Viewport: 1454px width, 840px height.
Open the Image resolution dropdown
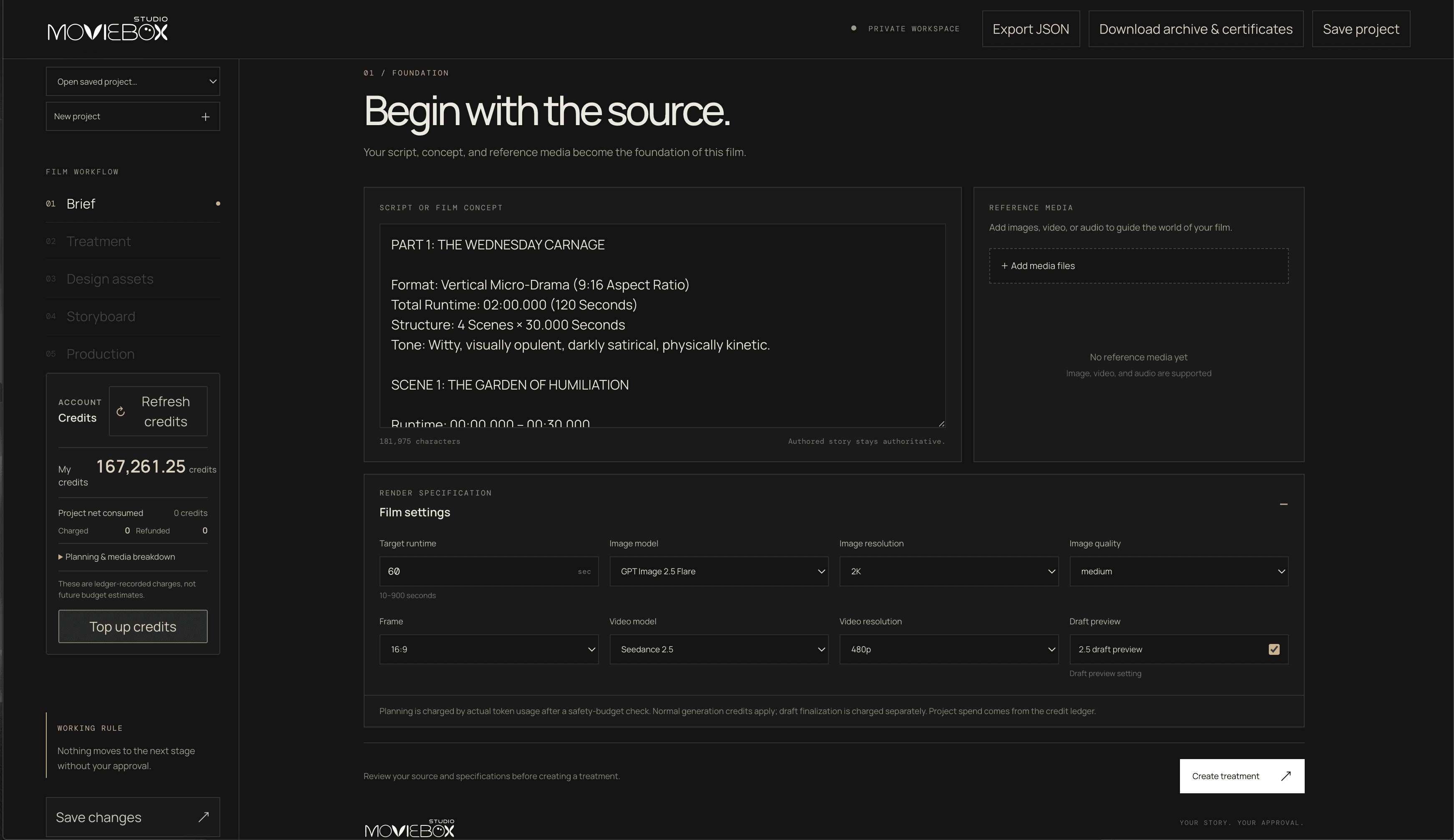coord(949,571)
